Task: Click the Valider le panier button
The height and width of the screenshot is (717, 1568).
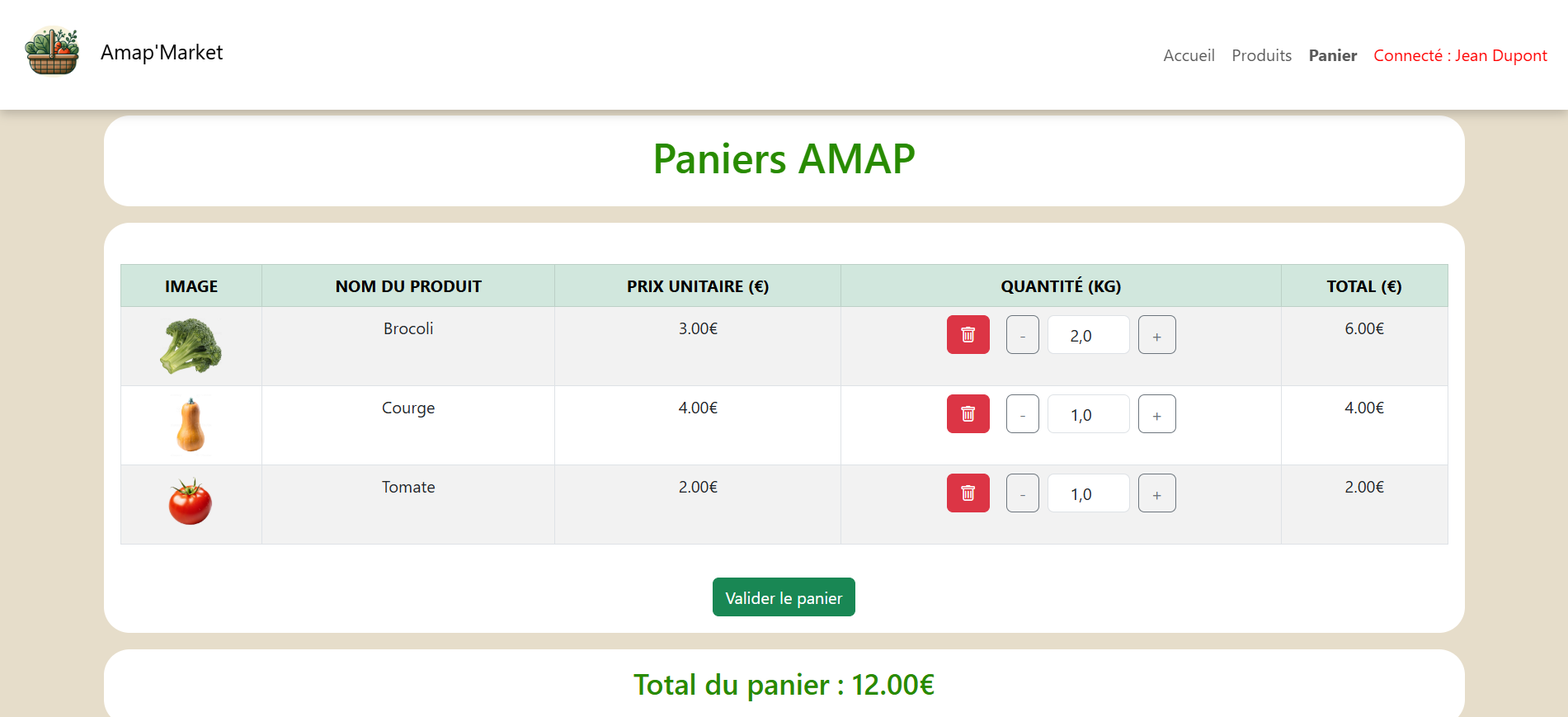Action: (x=783, y=597)
